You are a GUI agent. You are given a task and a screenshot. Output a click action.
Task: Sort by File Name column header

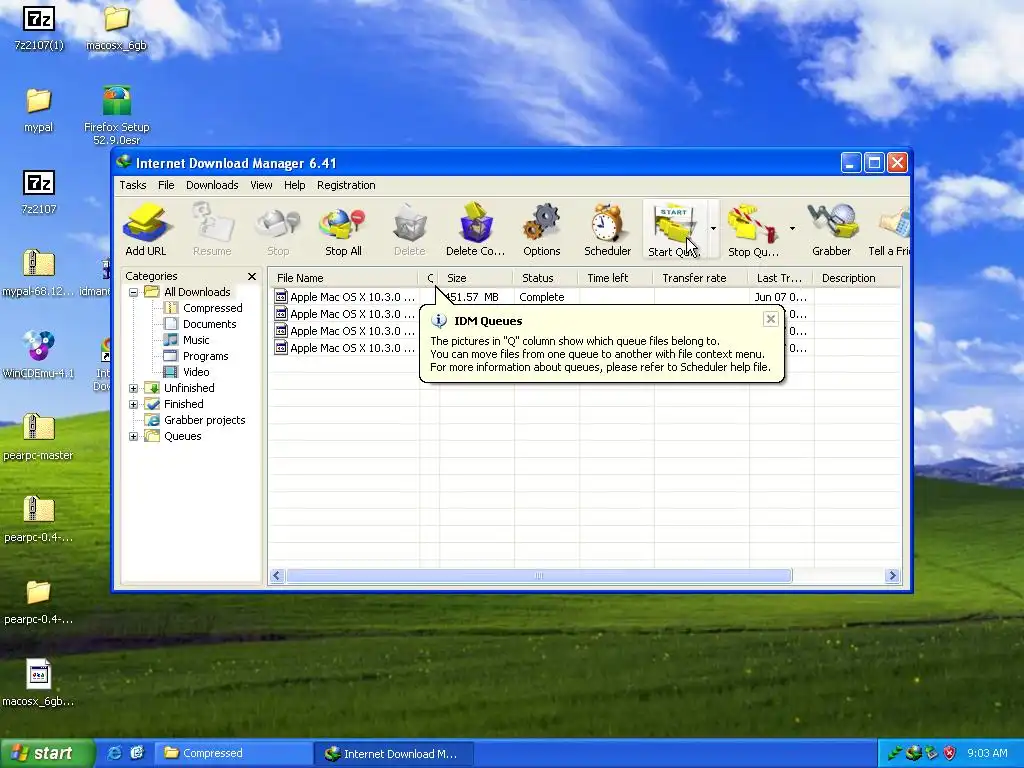point(344,278)
